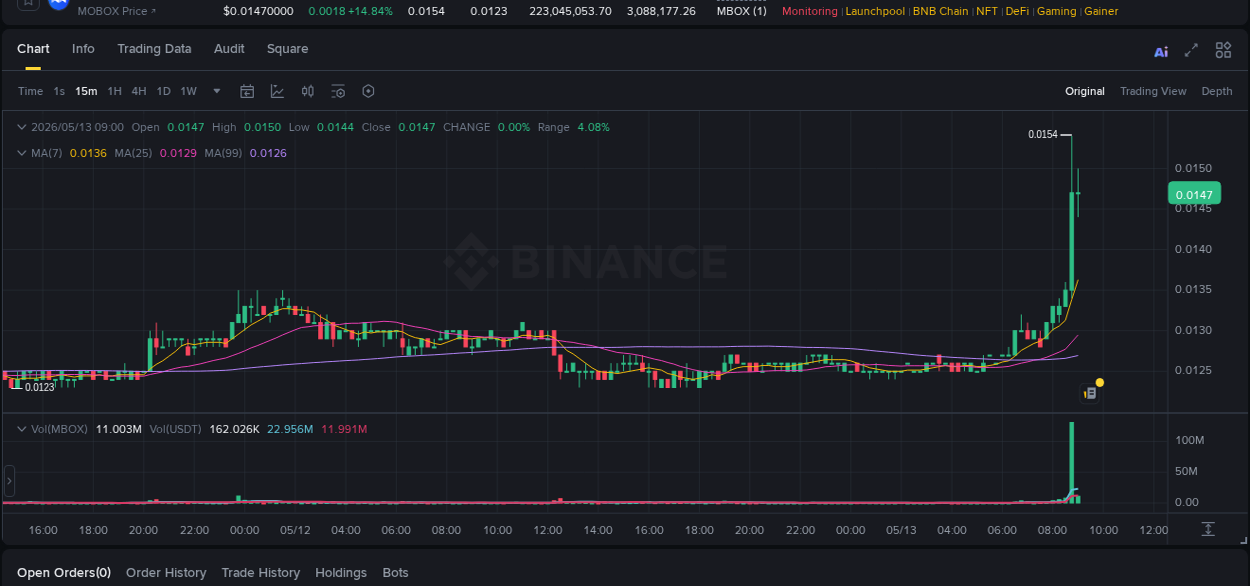Click the news note marker icon on chart
The height and width of the screenshot is (586, 1250).
tap(1091, 394)
